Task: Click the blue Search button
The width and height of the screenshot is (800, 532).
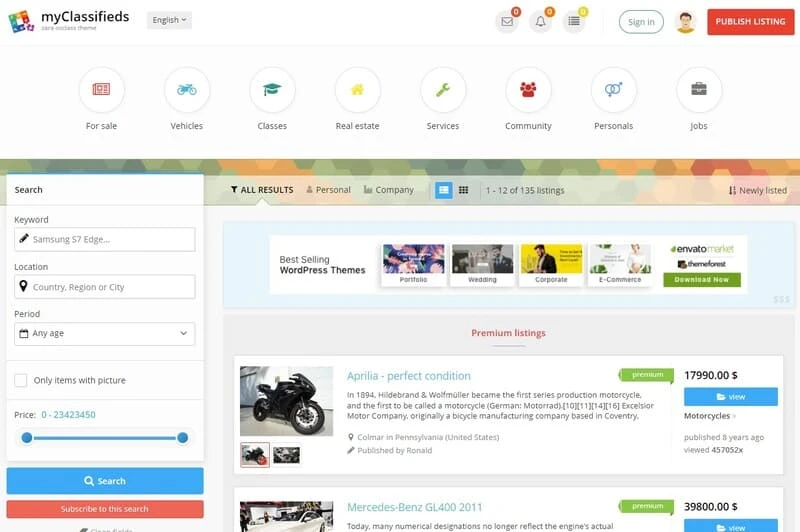Action: 105,480
